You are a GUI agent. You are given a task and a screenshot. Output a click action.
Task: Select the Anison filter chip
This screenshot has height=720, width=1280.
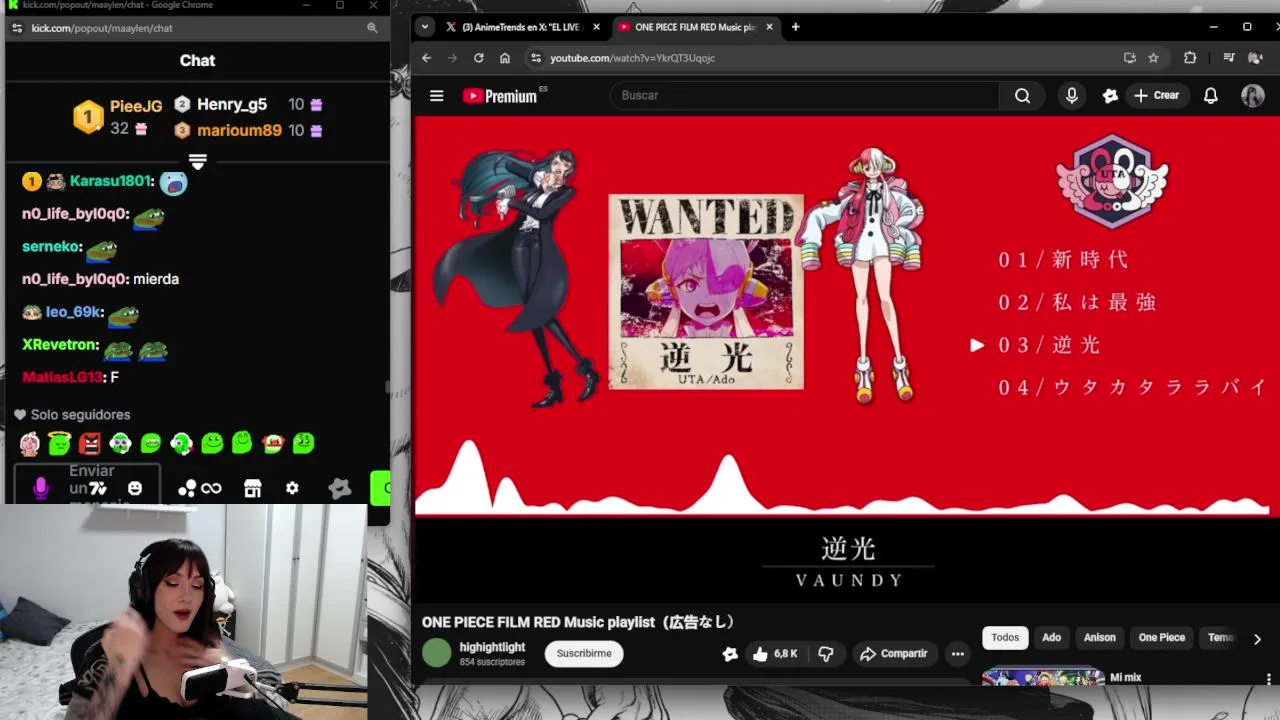[1099, 638]
